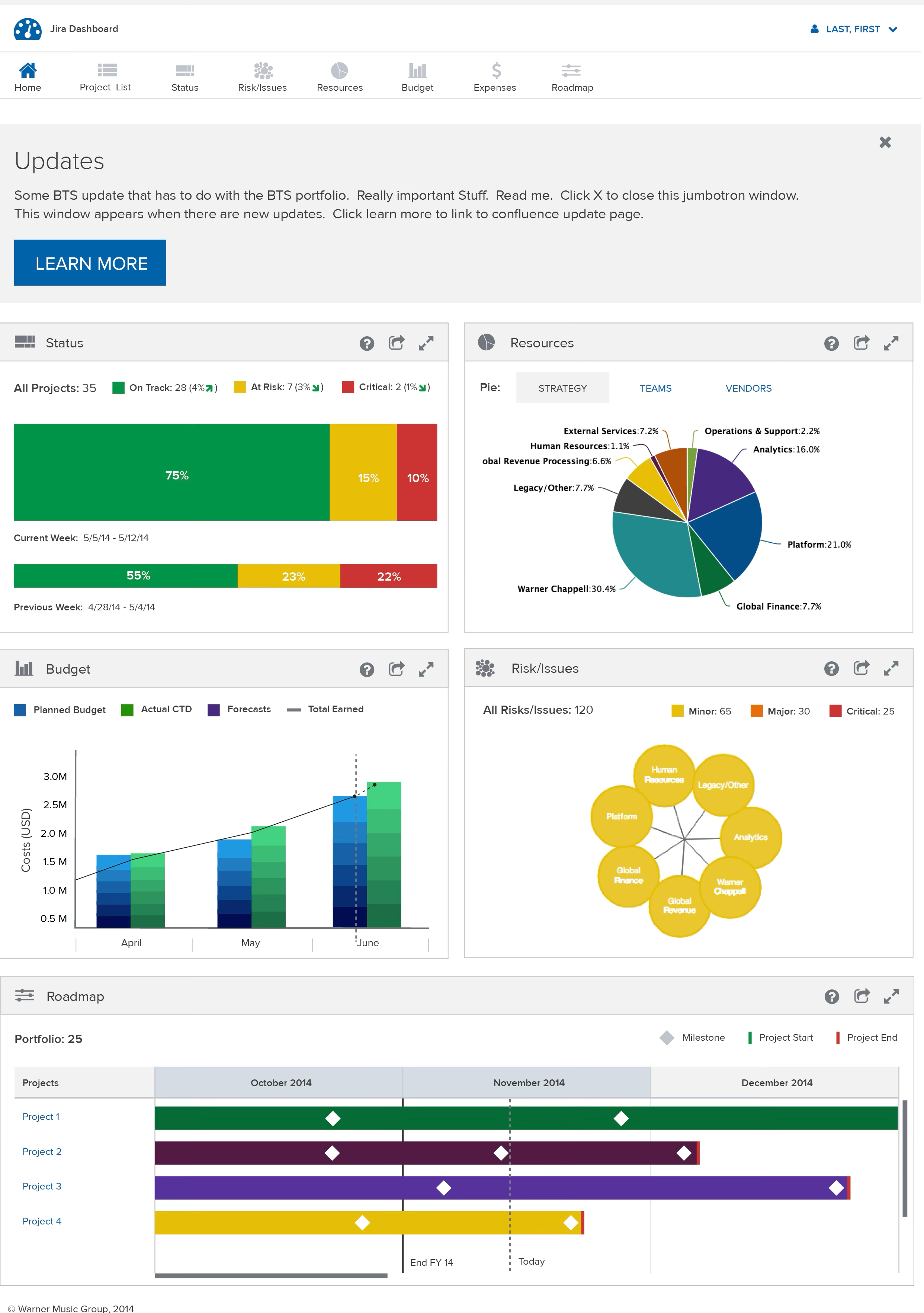Click help icon in Status panel header
Viewport: 924px width, 1313px height.
(x=366, y=343)
